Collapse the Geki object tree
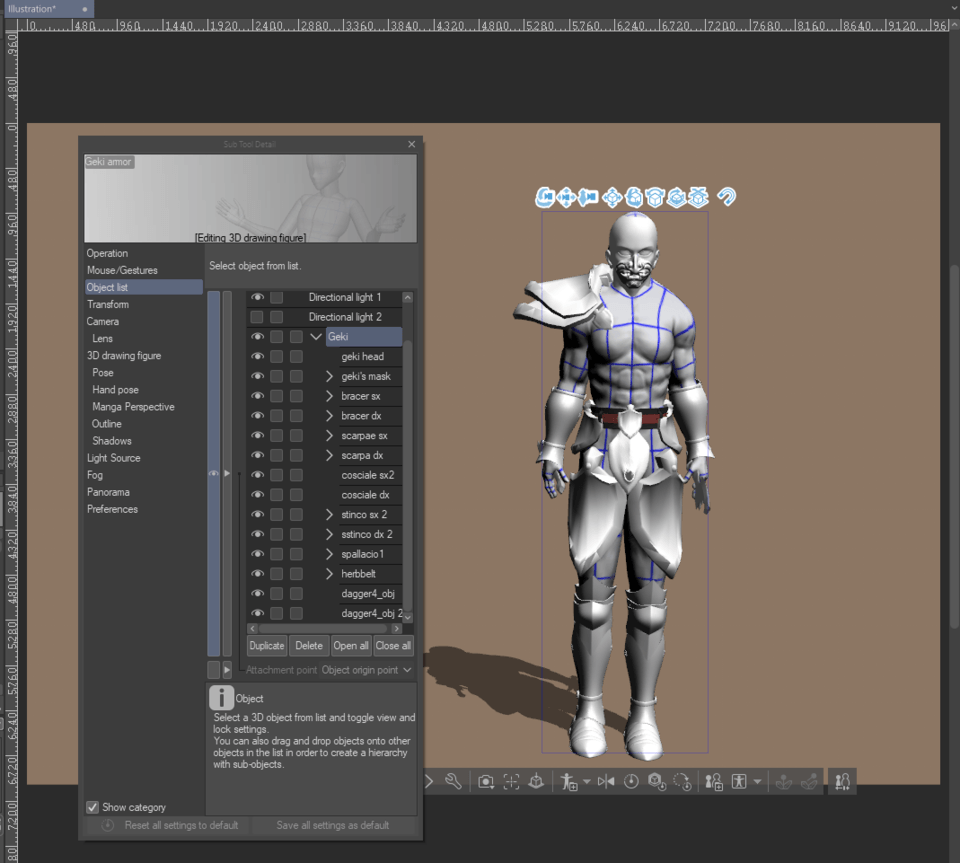960x863 pixels. coord(316,337)
